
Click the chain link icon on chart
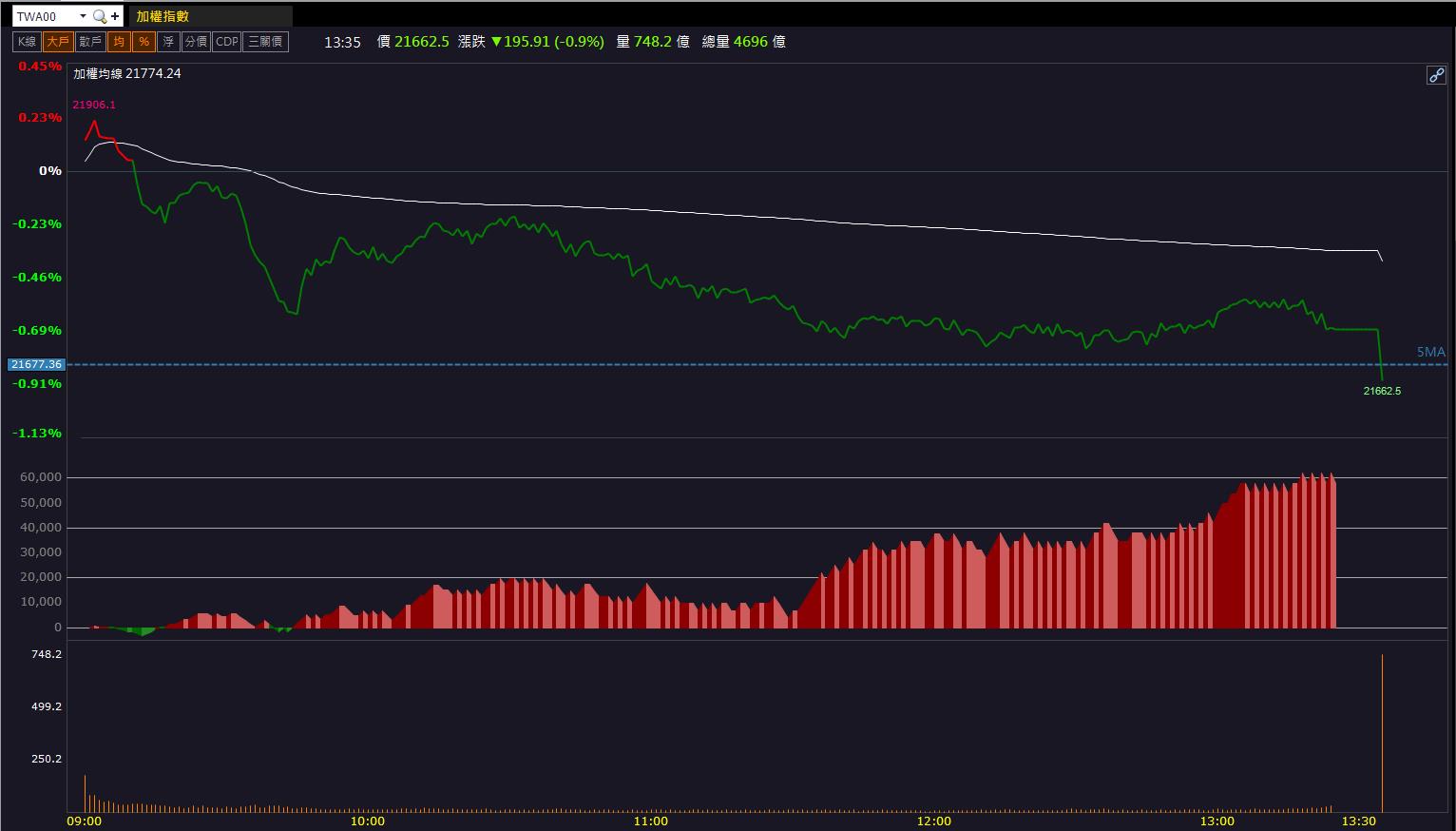pos(1436,75)
